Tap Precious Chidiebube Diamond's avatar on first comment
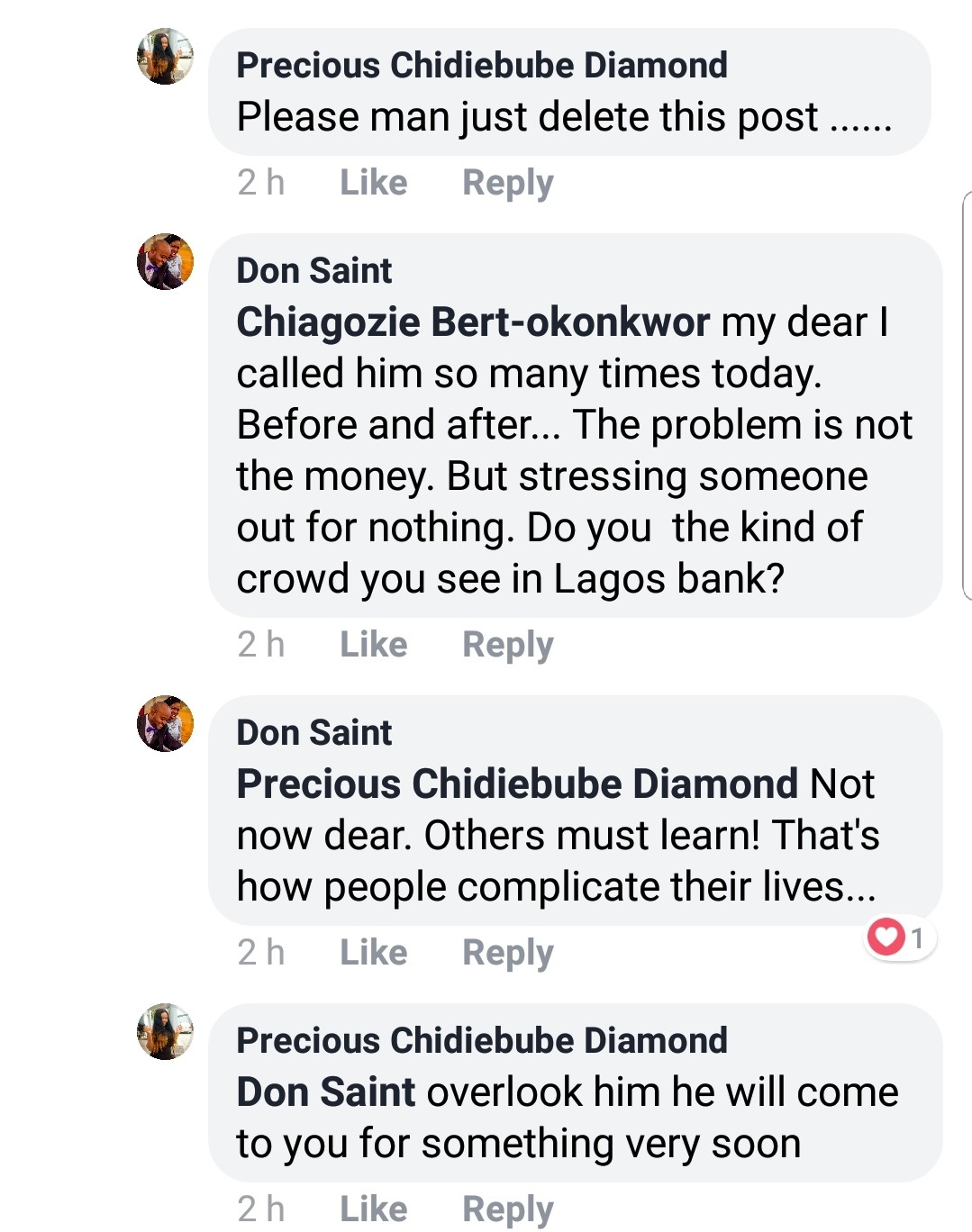 point(165,57)
